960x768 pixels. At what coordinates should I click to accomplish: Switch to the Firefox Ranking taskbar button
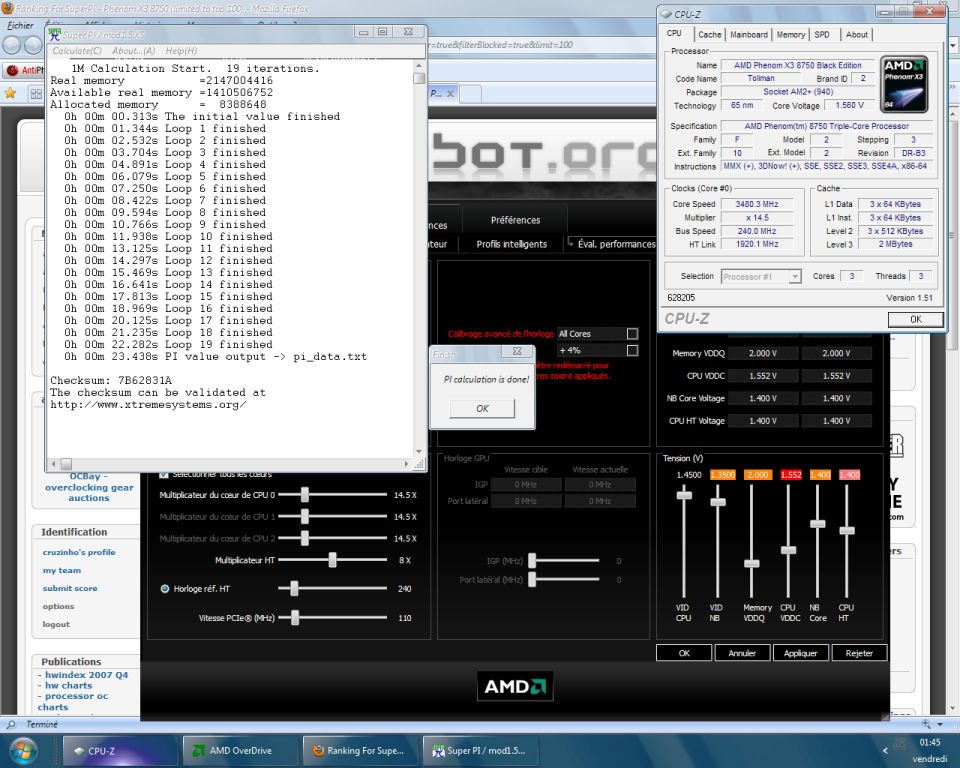click(359, 750)
